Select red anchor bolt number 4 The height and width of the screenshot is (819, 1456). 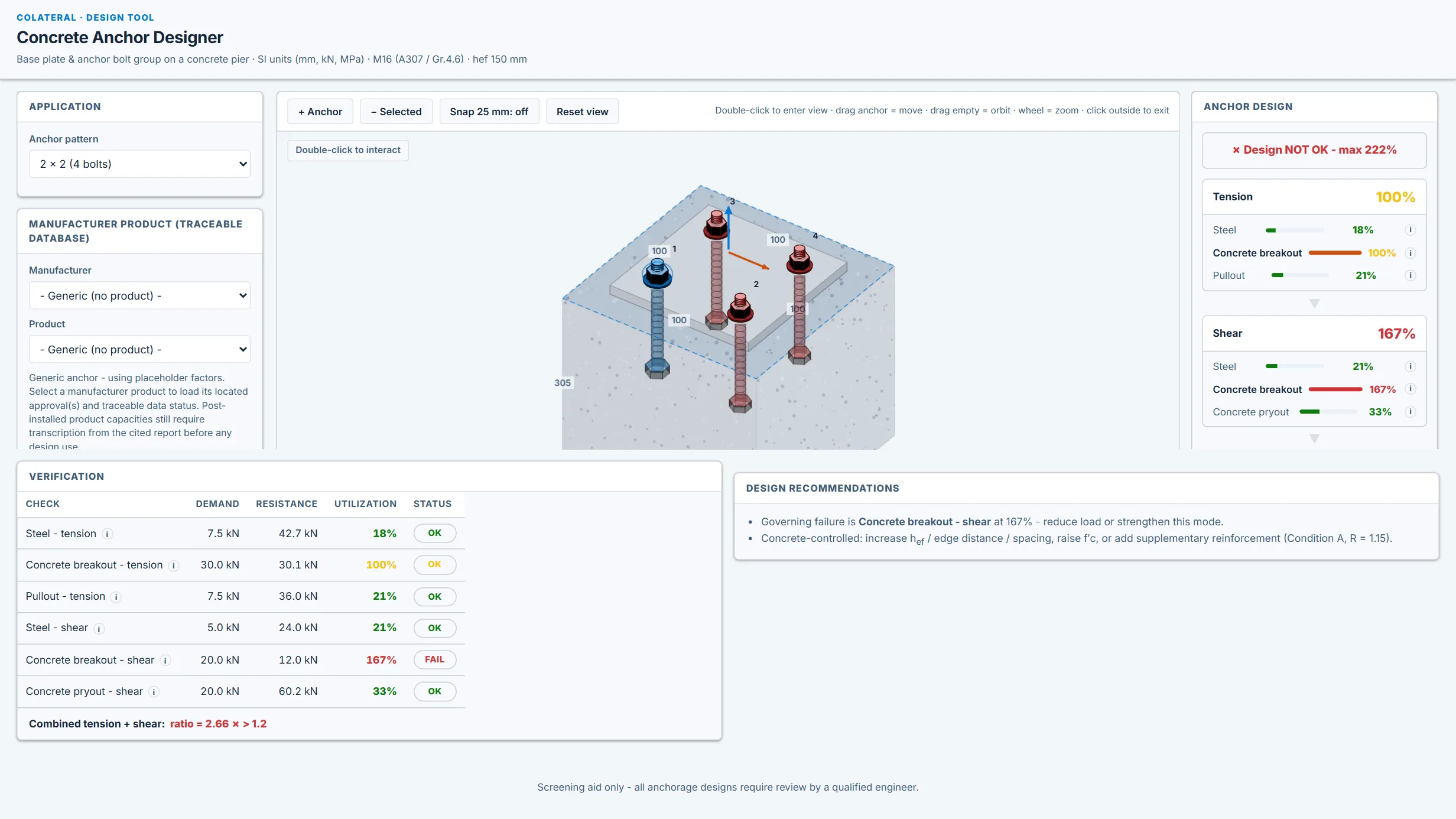click(799, 259)
